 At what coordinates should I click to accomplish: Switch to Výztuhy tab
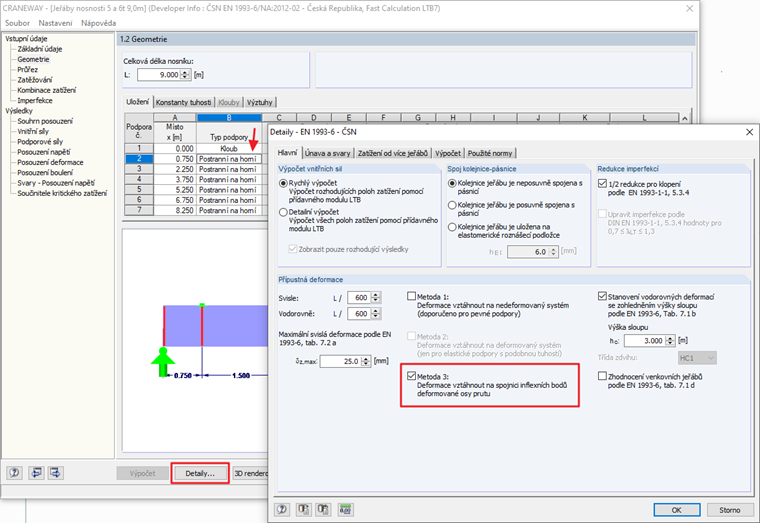coord(259,102)
